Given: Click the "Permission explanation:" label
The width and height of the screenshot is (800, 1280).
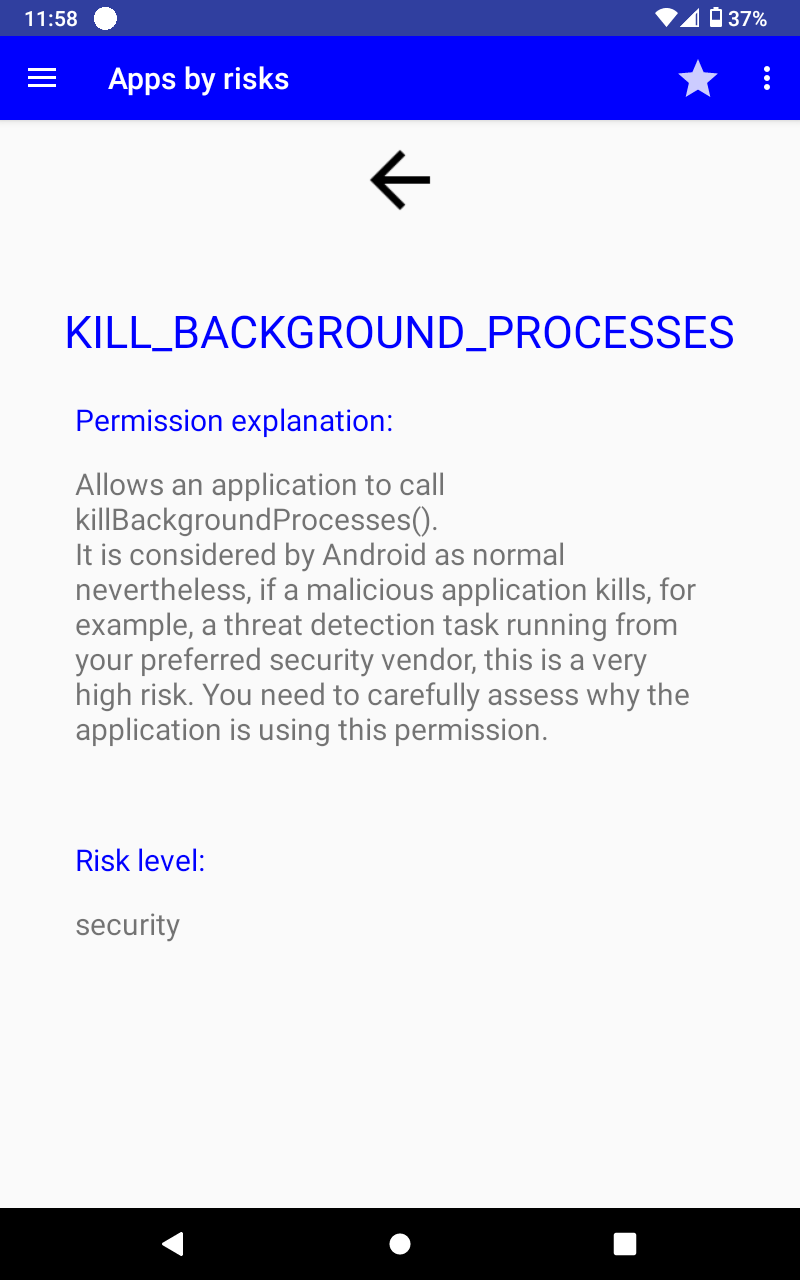Looking at the screenshot, I should [x=234, y=421].
